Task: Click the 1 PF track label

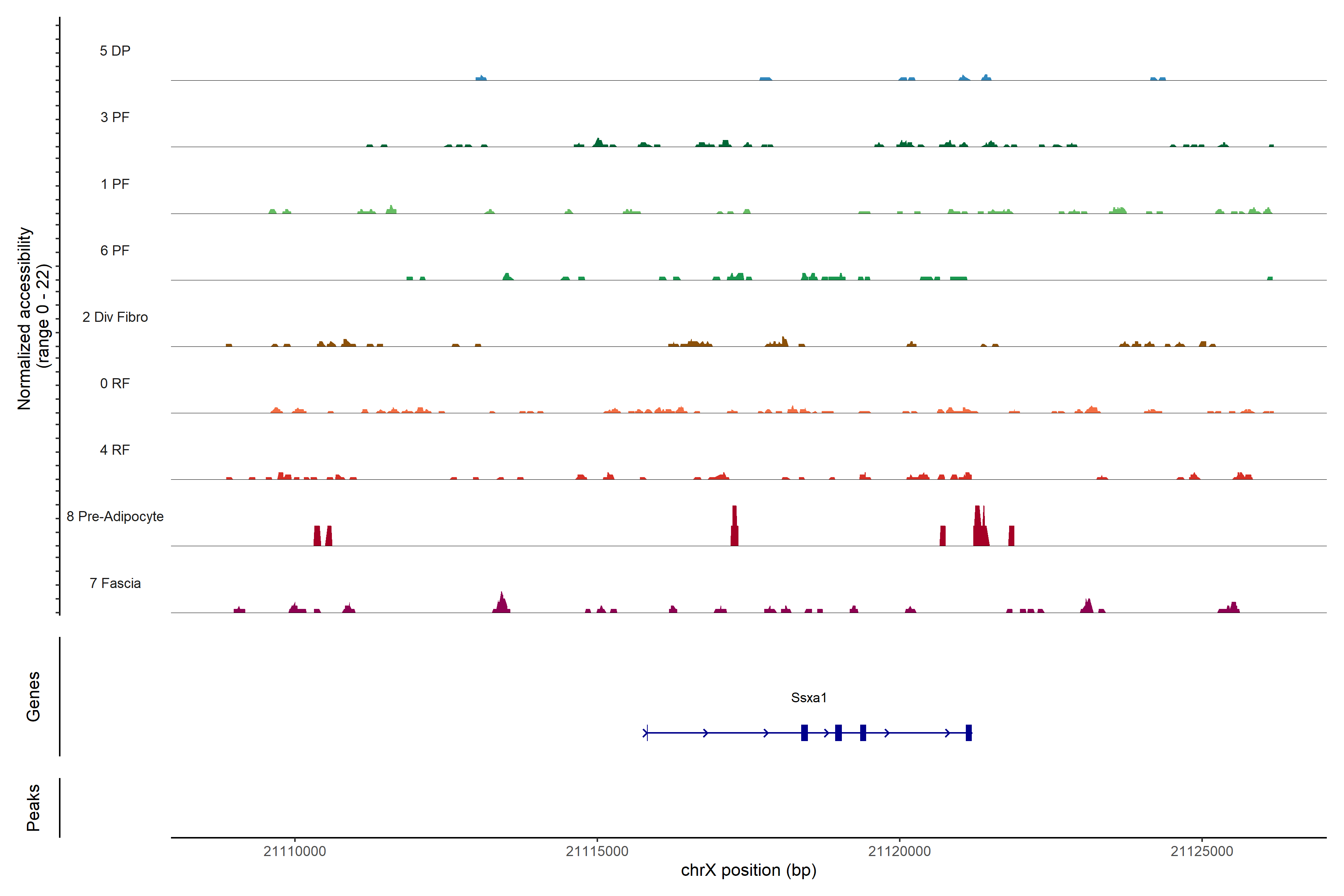Action: click(x=115, y=184)
